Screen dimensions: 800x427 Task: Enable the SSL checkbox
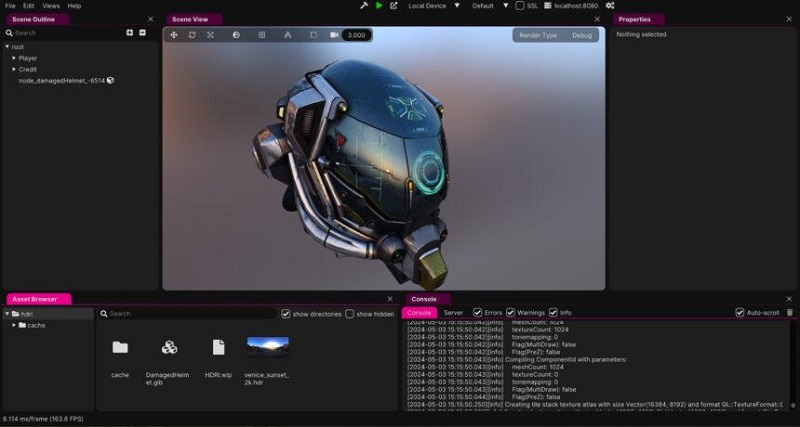pyautogui.click(x=520, y=6)
